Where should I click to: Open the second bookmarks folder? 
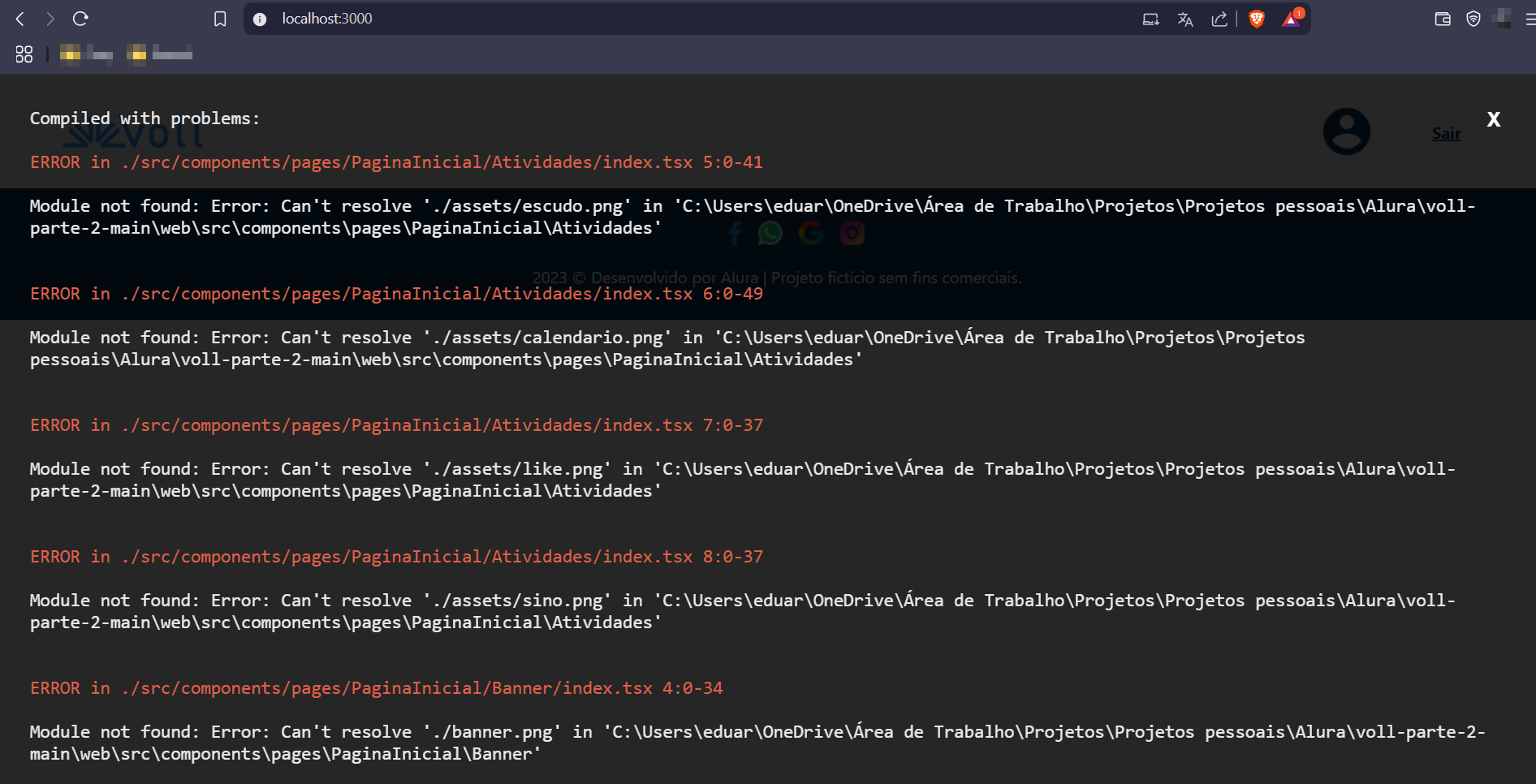[x=160, y=54]
